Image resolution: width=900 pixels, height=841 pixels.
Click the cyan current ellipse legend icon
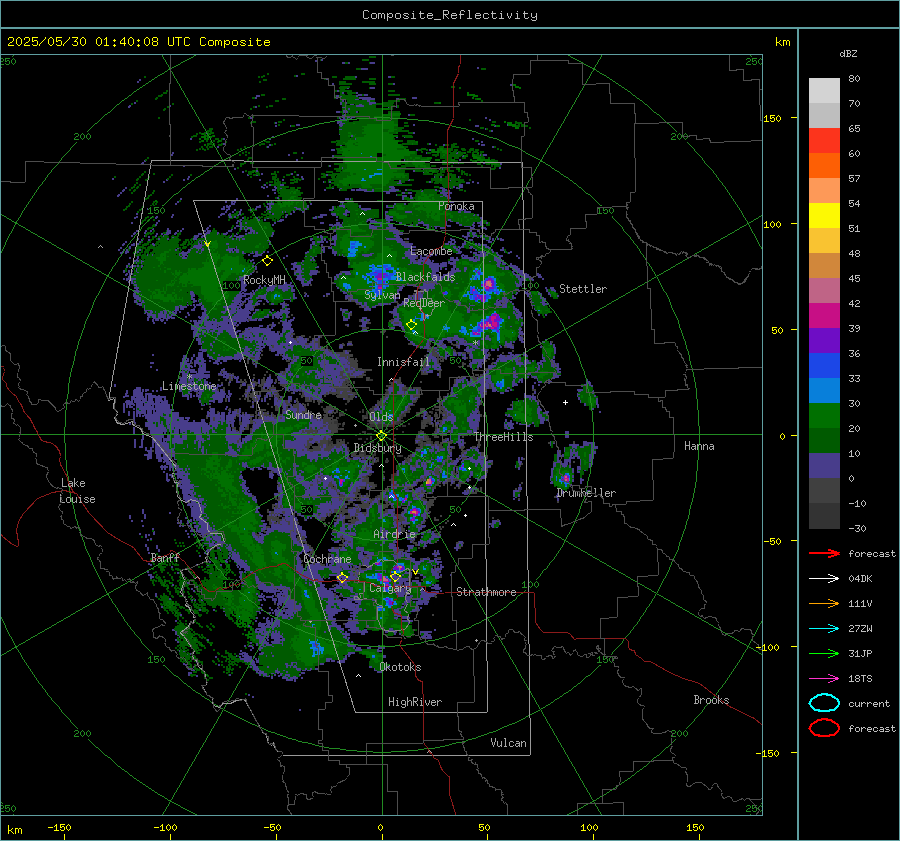(824, 703)
